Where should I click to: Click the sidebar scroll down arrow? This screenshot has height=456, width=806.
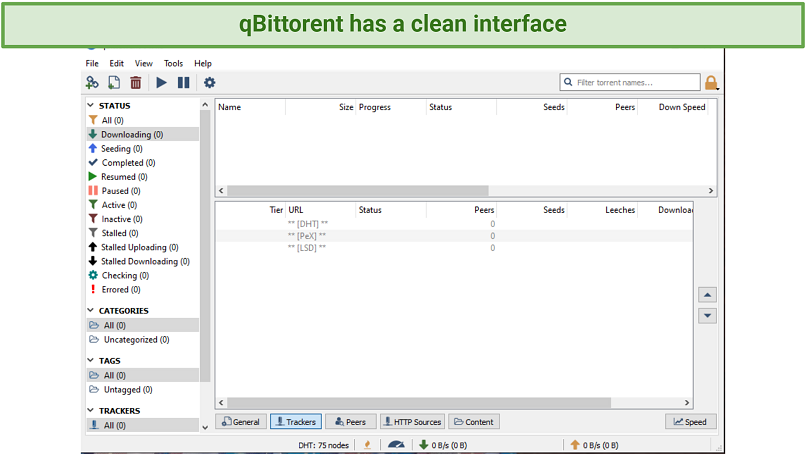(205, 427)
